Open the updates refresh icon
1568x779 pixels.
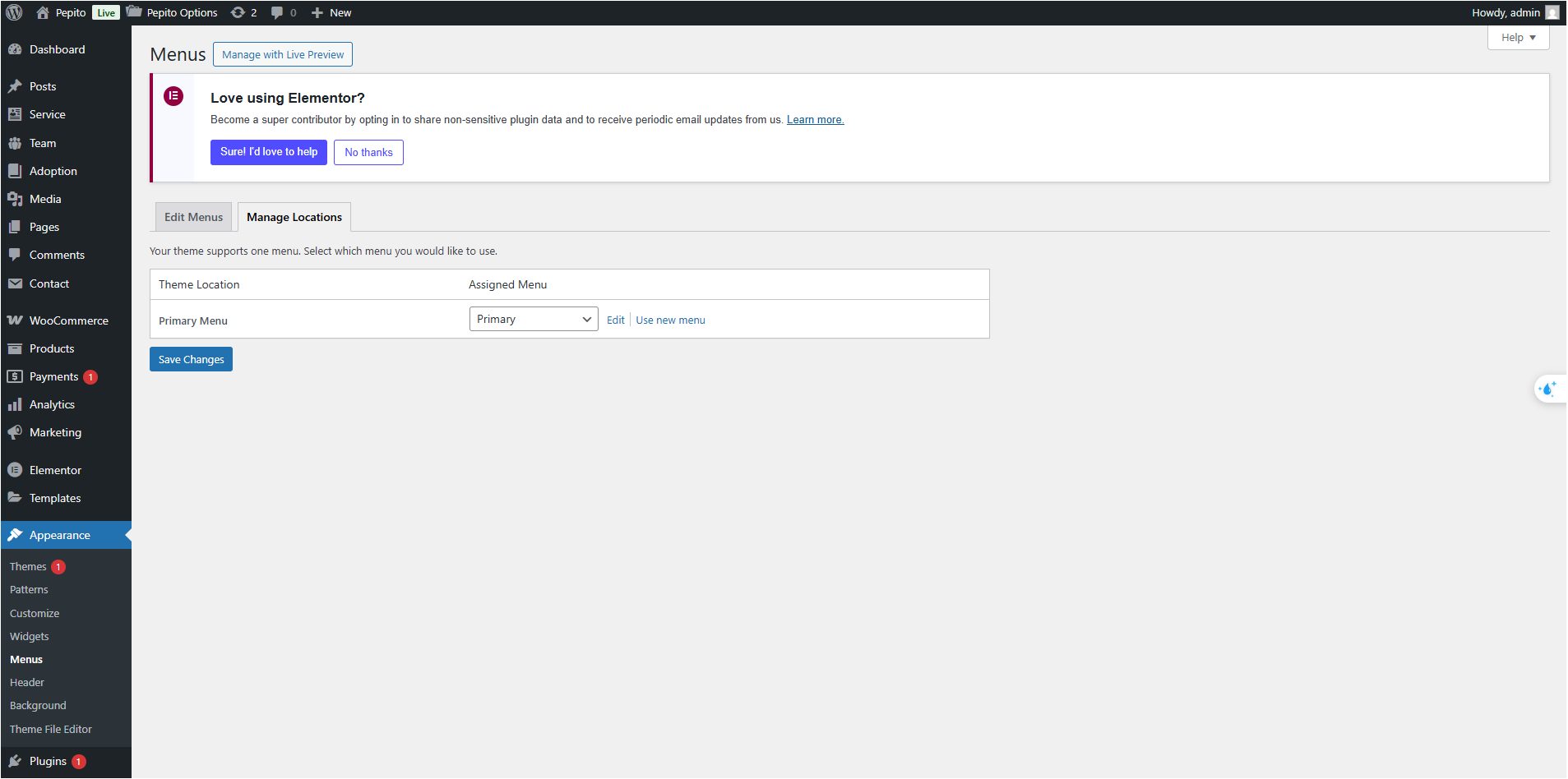pyautogui.click(x=238, y=12)
